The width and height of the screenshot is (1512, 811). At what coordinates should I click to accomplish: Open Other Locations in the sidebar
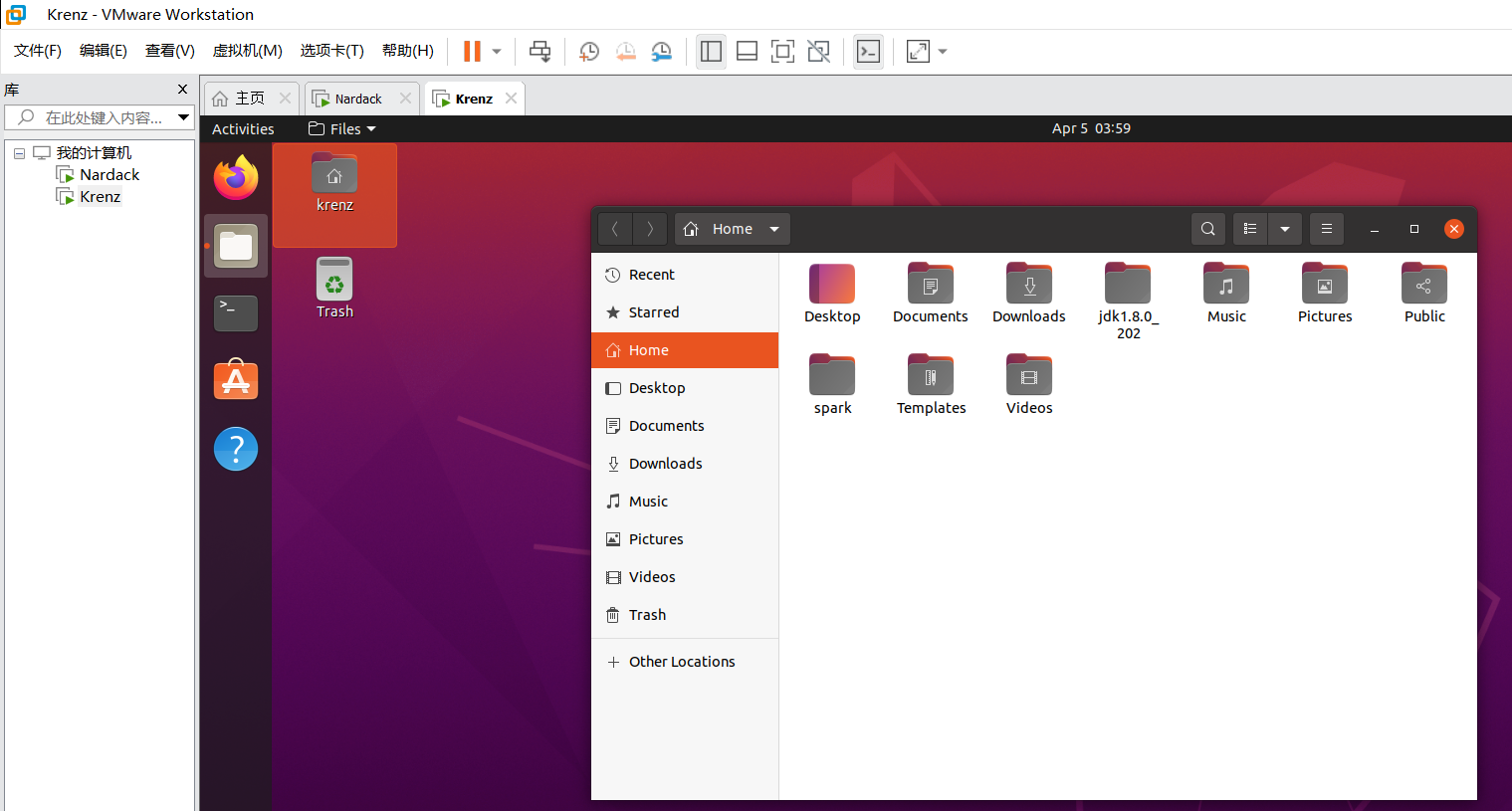pos(685,662)
